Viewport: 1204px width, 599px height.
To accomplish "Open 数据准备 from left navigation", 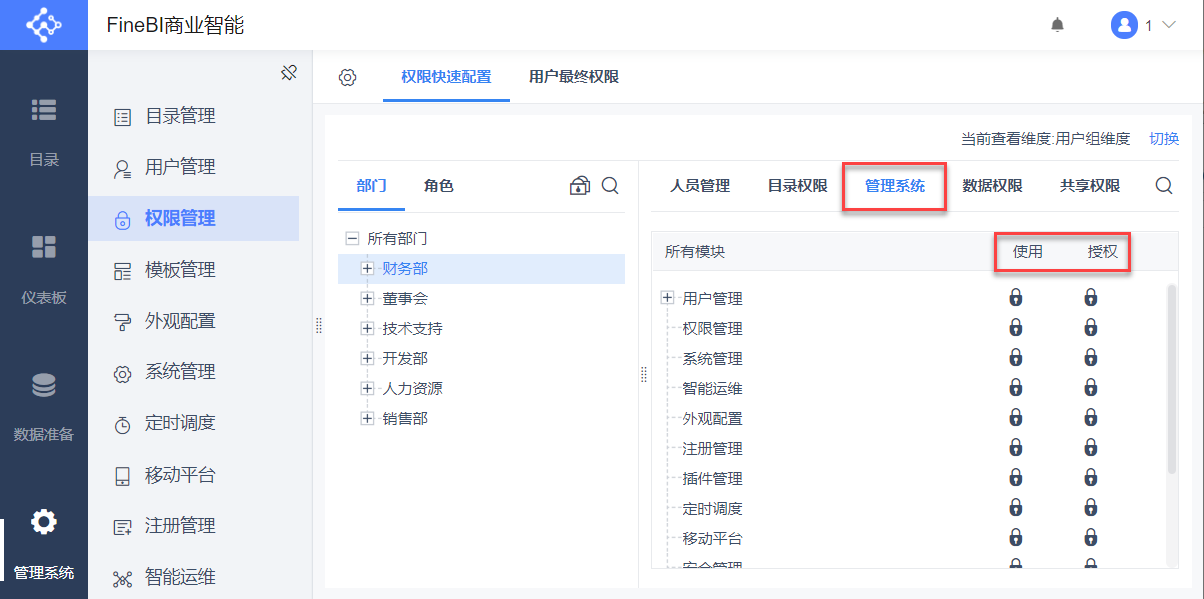I will pos(44,405).
